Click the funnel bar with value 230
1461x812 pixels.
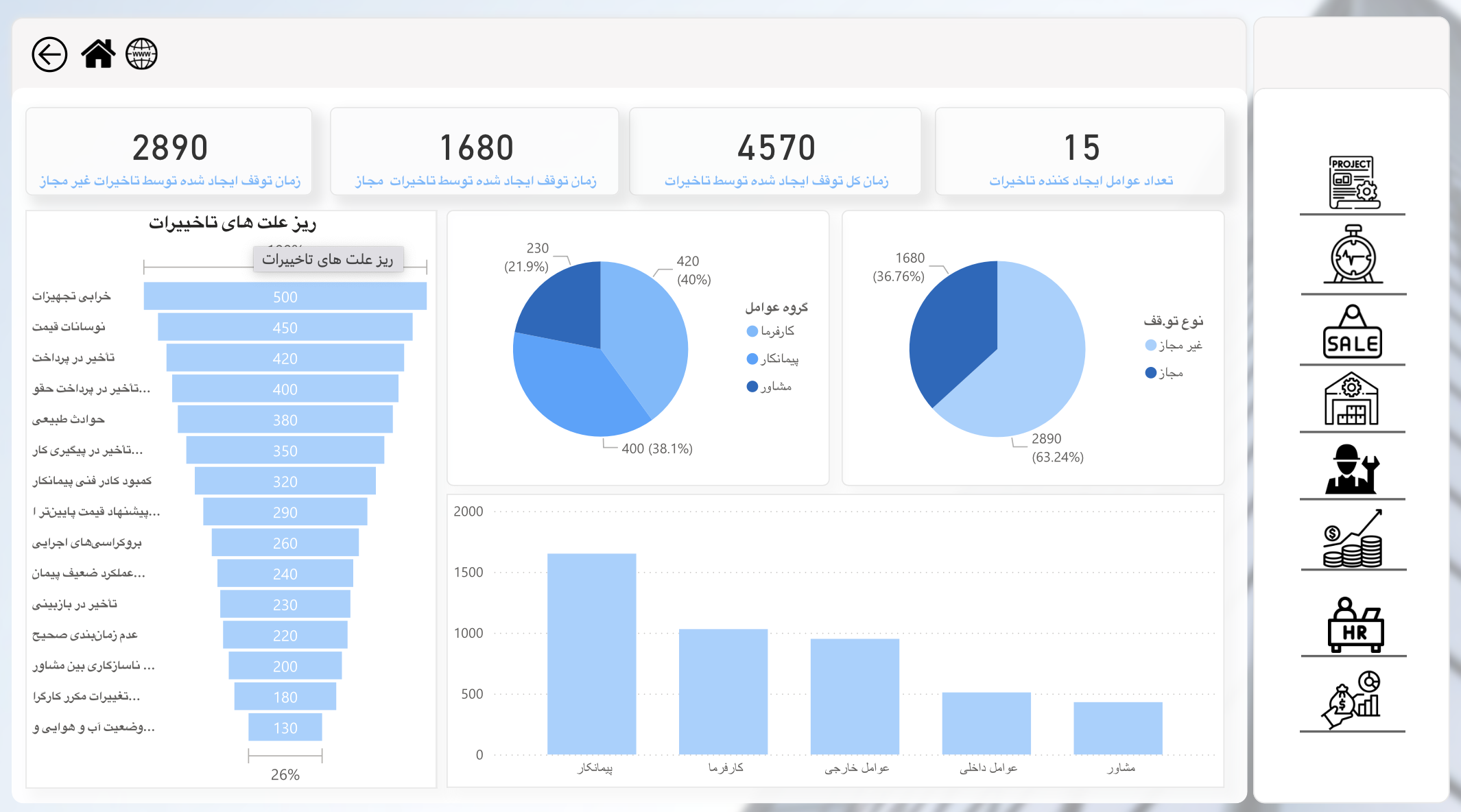(285, 604)
